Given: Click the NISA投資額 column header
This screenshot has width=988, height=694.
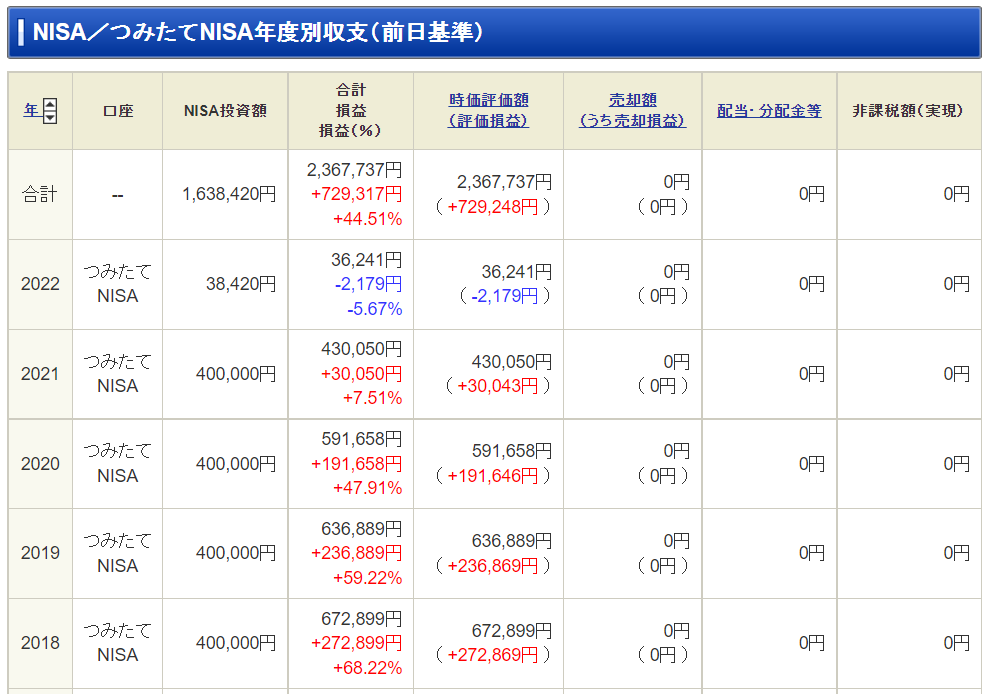Looking at the screenshot, I should click(225, 111).
